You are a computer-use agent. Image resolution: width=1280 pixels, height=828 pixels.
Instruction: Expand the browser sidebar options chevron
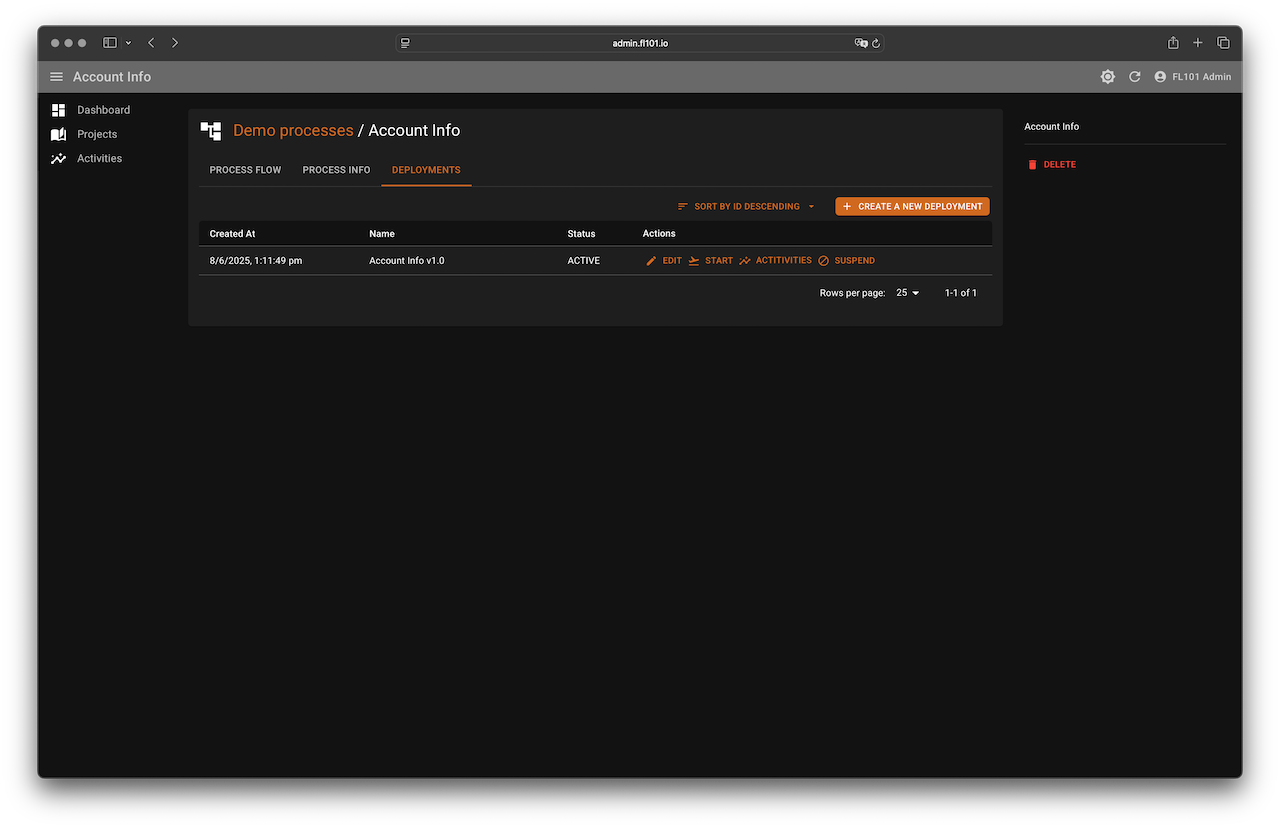tap(128, 43)
